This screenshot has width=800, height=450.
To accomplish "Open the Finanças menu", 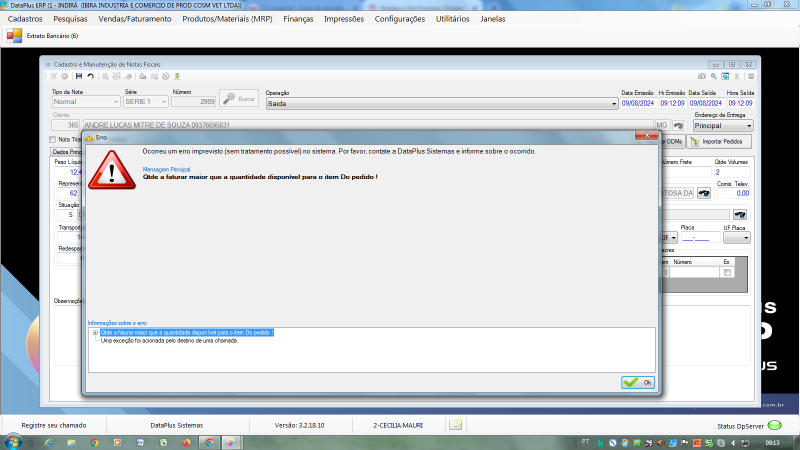I will (298, 19).
